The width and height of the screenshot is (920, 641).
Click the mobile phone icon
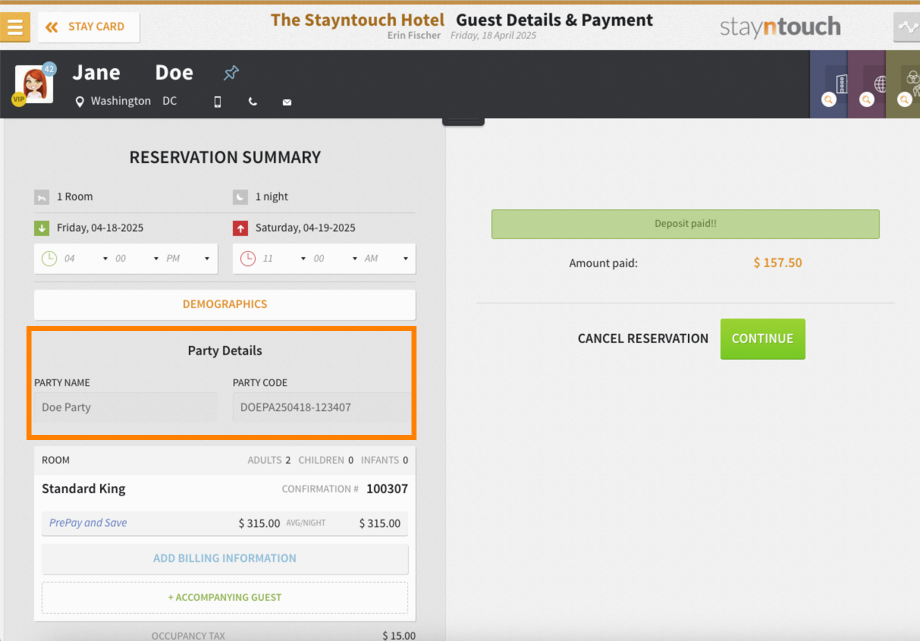218,102
